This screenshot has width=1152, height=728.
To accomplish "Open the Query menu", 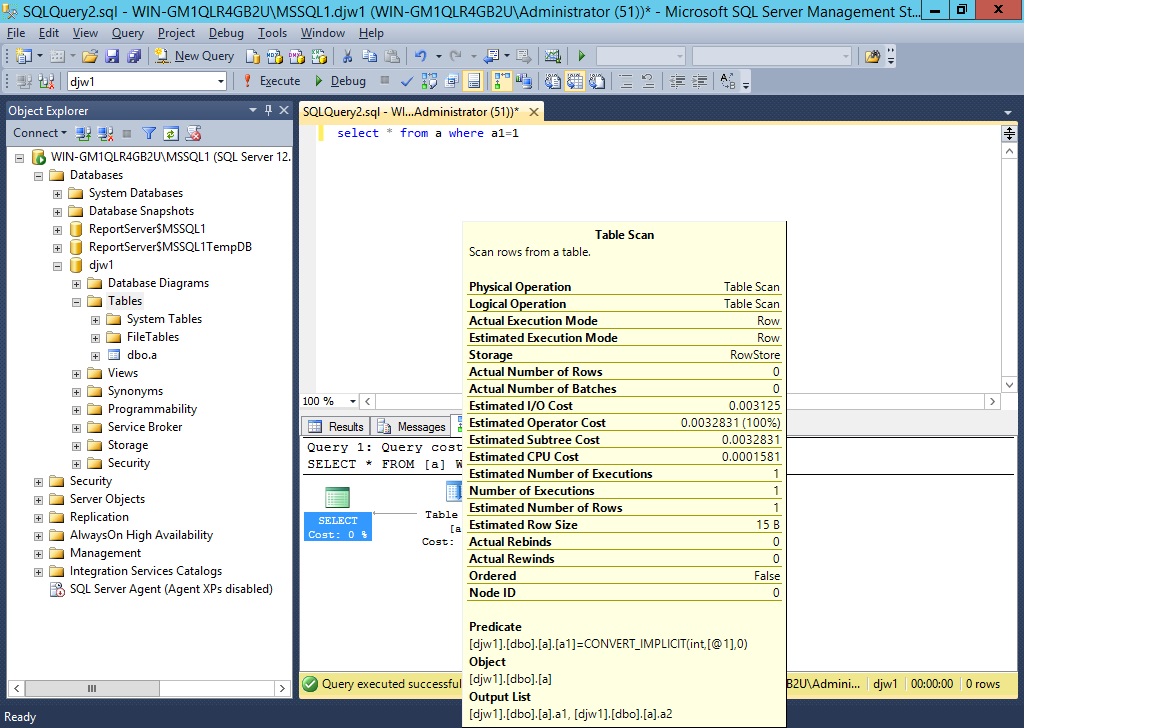I will 127,32.
